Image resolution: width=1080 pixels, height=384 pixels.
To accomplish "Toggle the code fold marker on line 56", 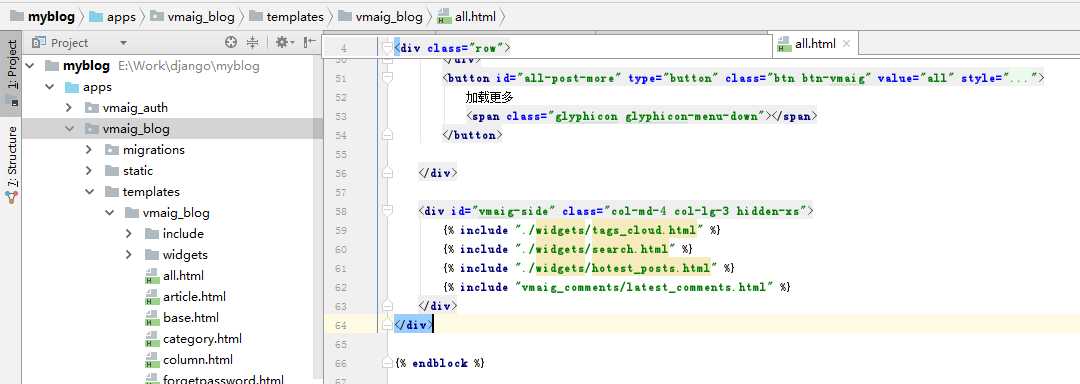I will (387, 173).
